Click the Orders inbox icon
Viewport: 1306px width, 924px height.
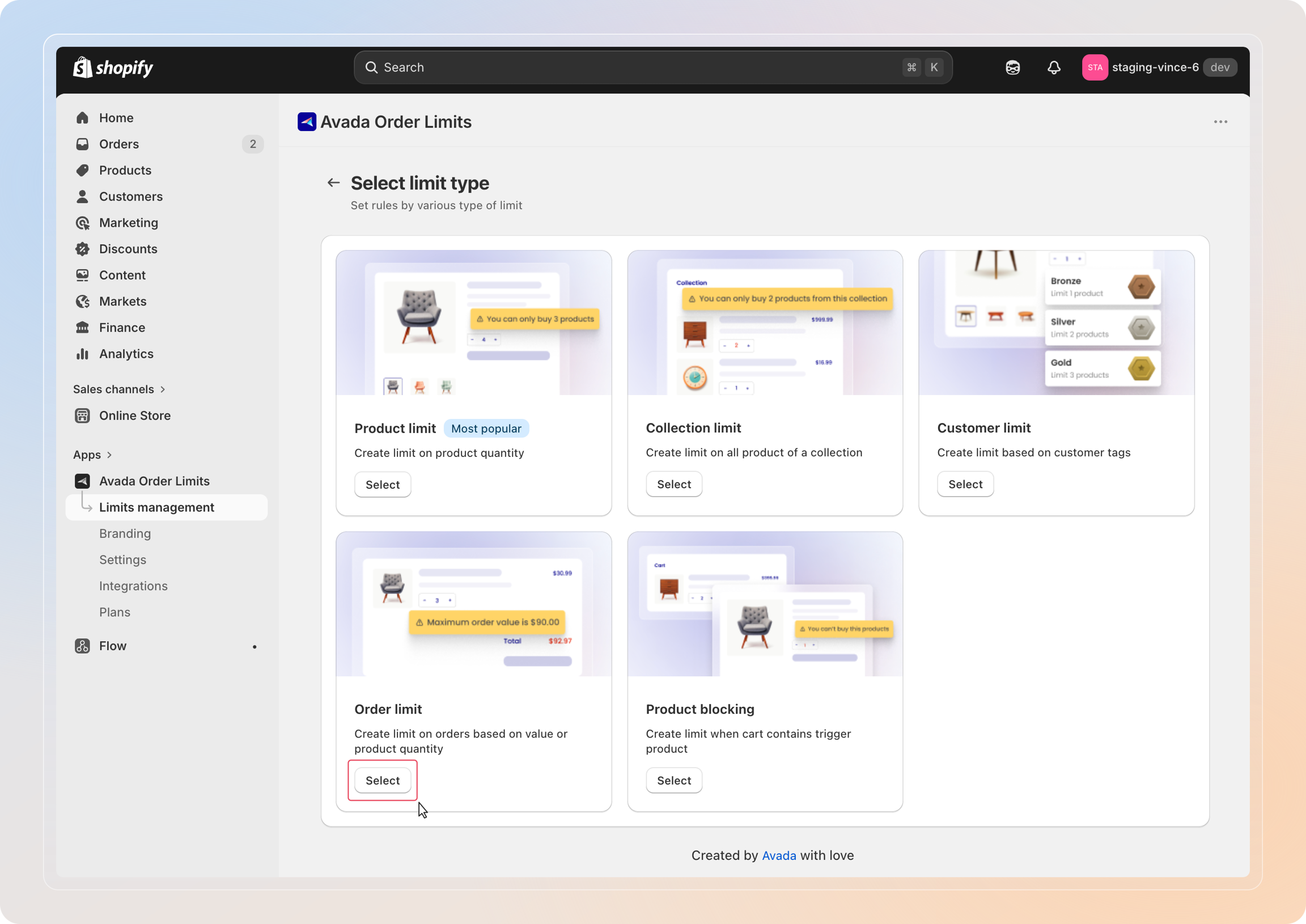click(x=83, y=144)
